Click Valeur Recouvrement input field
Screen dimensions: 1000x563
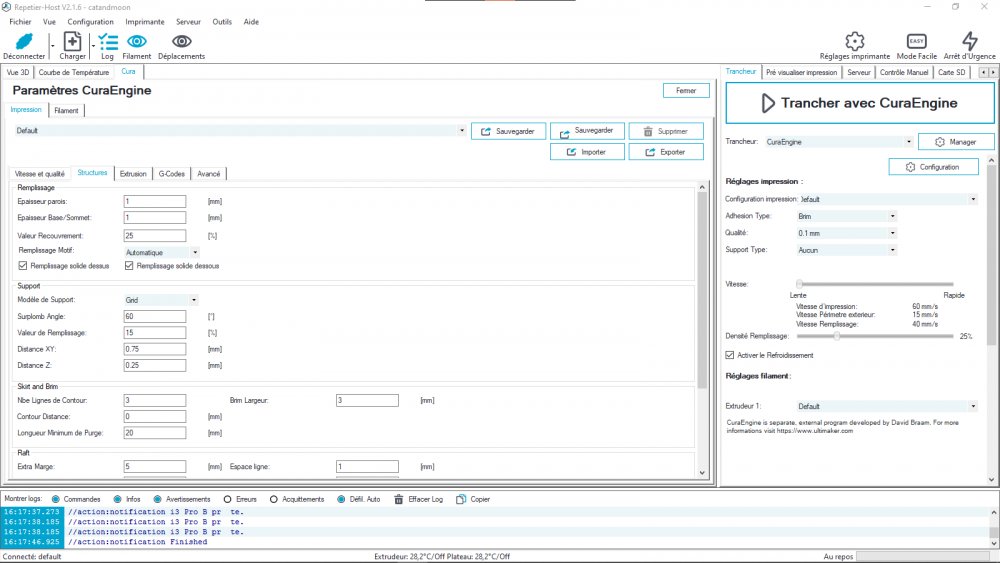tap(155, 235)
